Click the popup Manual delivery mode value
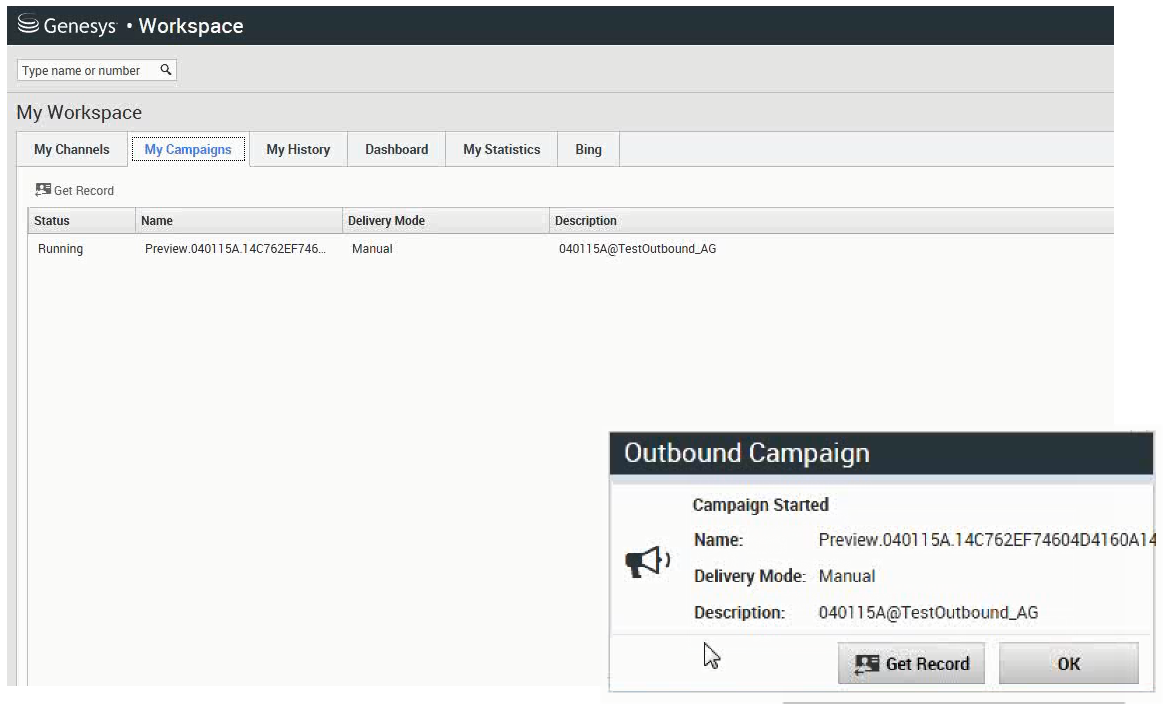Image resolution: width=1170 pixels, height=710 pixels. [847, 576]
